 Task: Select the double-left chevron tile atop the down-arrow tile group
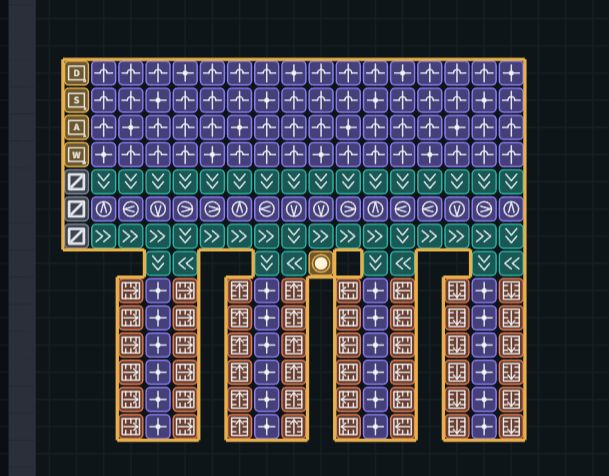tap(511, 263)
